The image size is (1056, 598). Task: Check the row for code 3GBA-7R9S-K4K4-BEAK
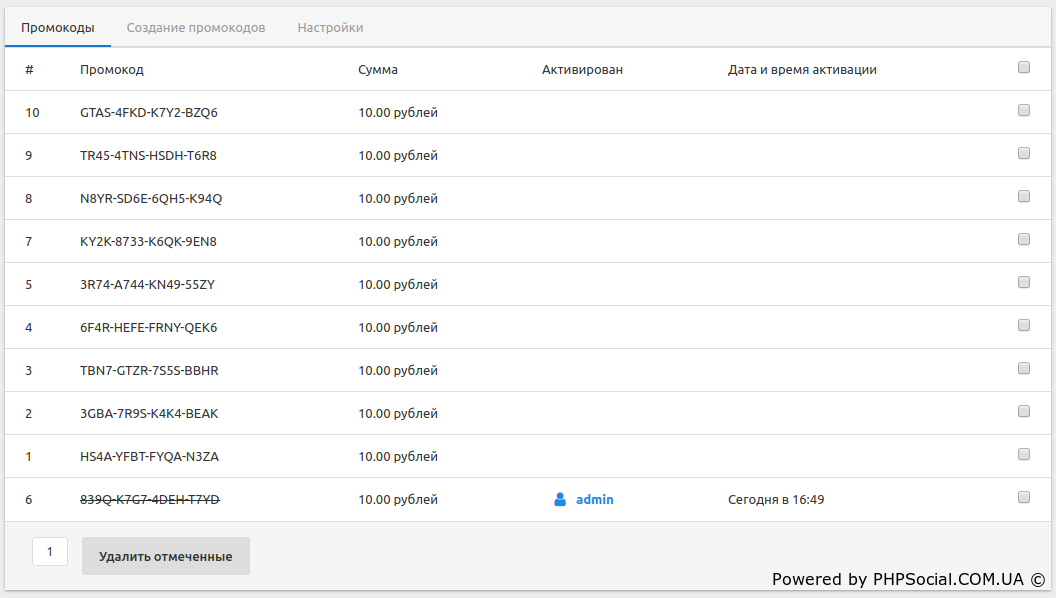(1023, 412)
